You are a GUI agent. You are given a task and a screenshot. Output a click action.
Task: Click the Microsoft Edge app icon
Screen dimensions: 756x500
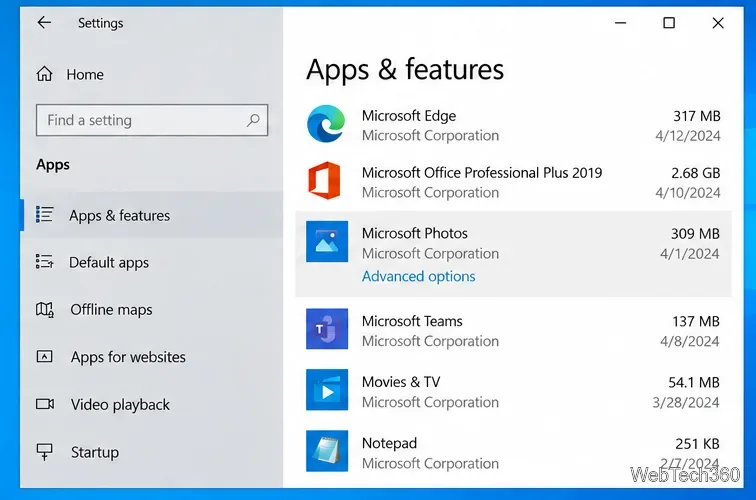(x=326, y=124)
